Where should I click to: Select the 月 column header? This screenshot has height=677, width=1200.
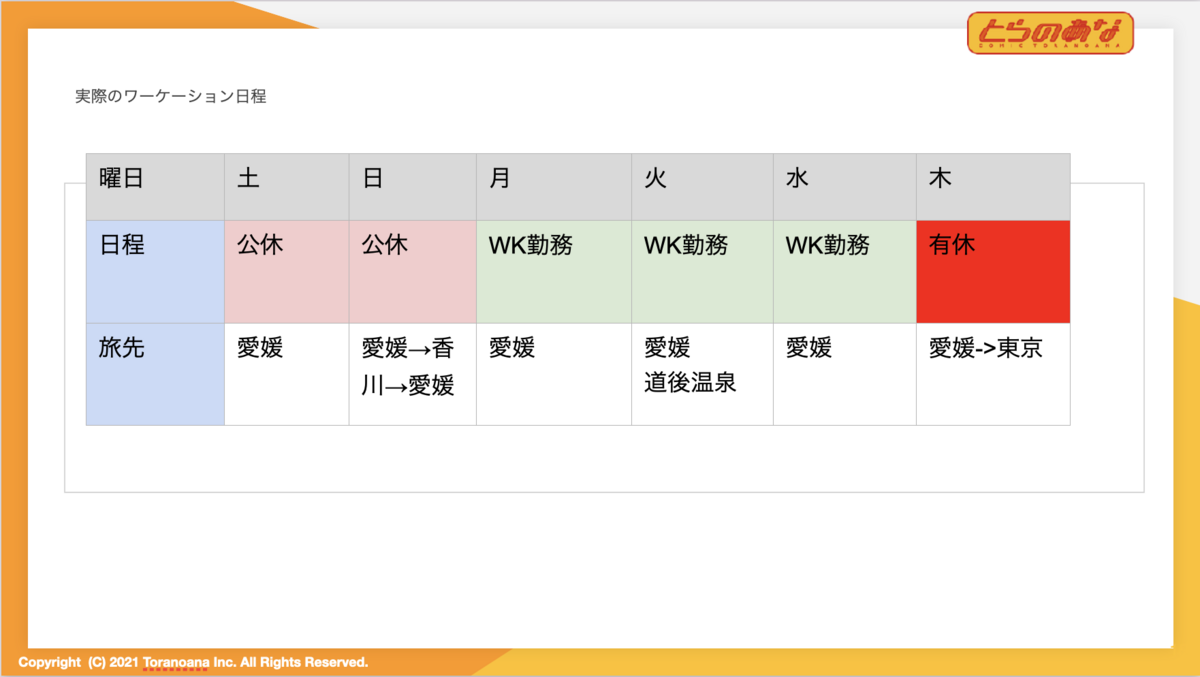[554, 187]
